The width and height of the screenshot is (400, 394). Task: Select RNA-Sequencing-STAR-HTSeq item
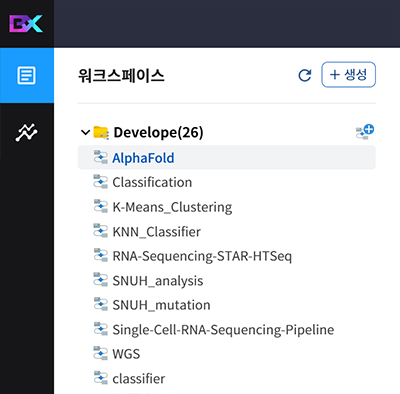tap(227, 256)
